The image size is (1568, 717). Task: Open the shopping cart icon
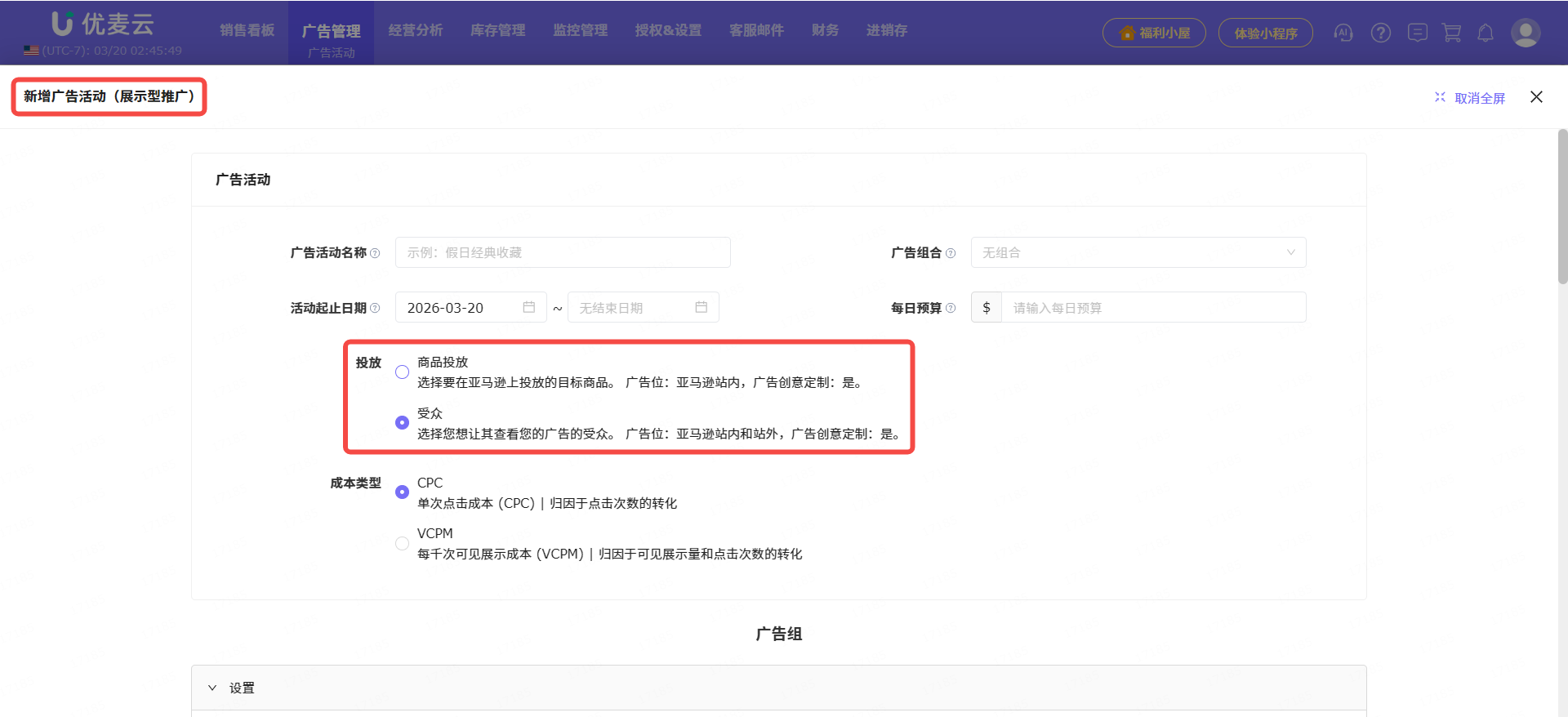point(1452,33)
